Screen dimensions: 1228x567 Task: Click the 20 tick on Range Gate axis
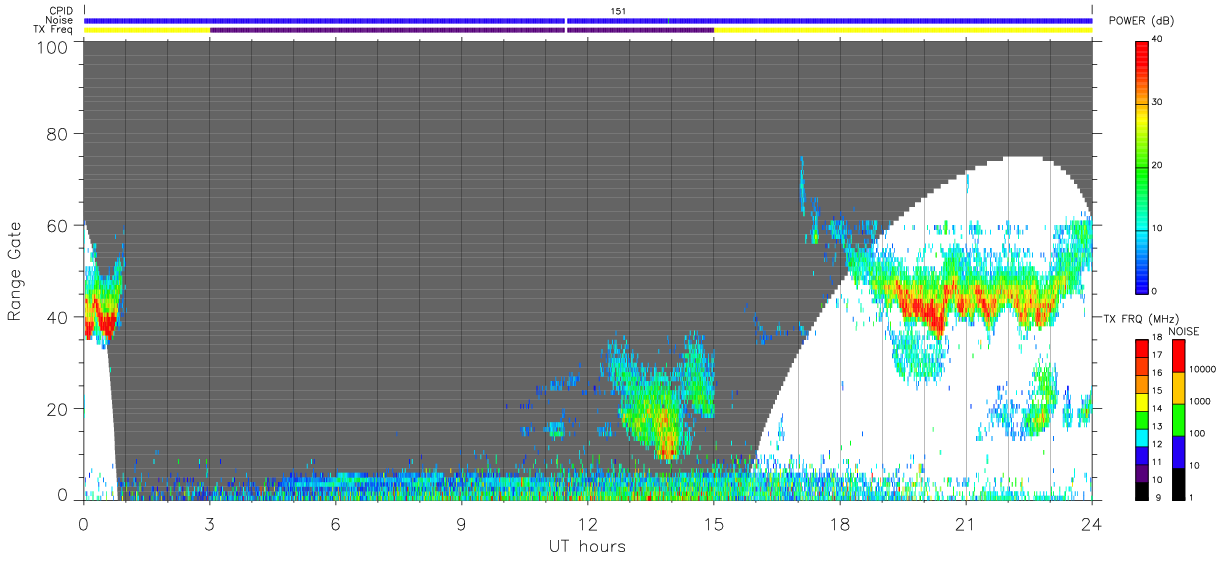point(56,409)
